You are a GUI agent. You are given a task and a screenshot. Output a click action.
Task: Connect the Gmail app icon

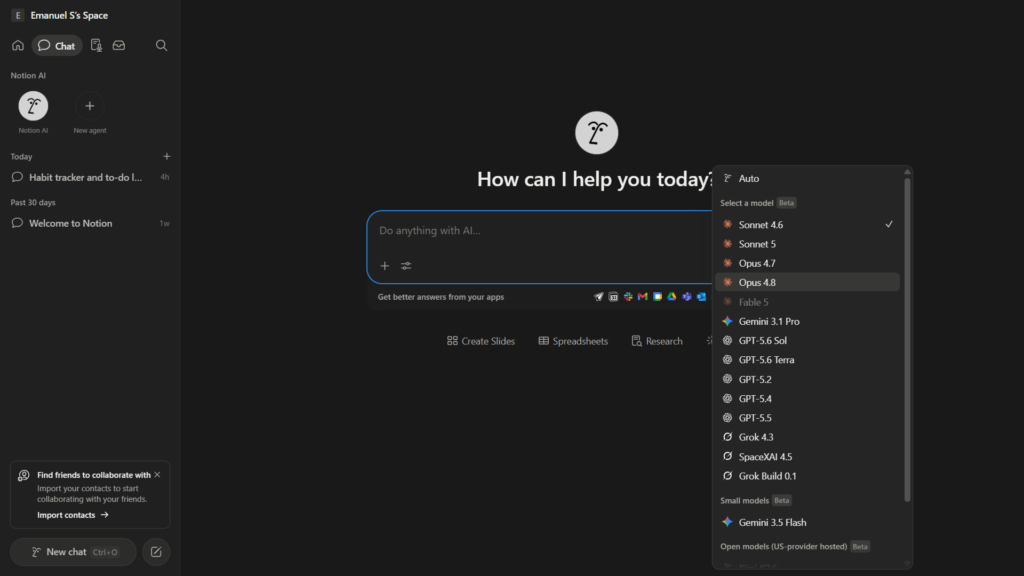[643, 296]
